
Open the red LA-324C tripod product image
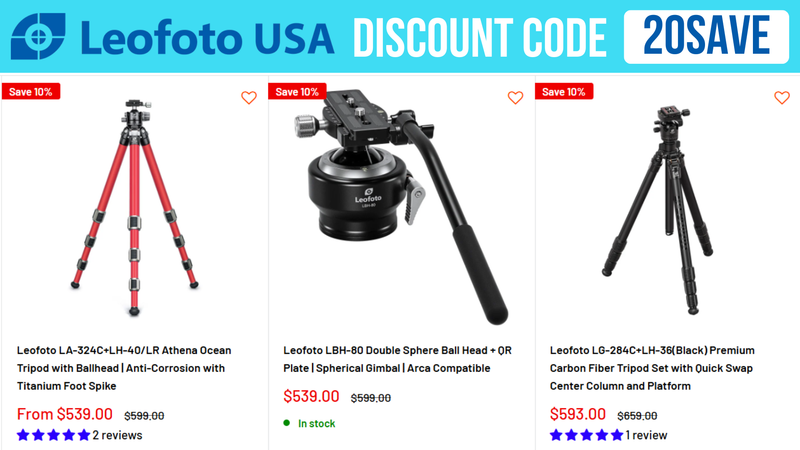click(x=135, y=207)
